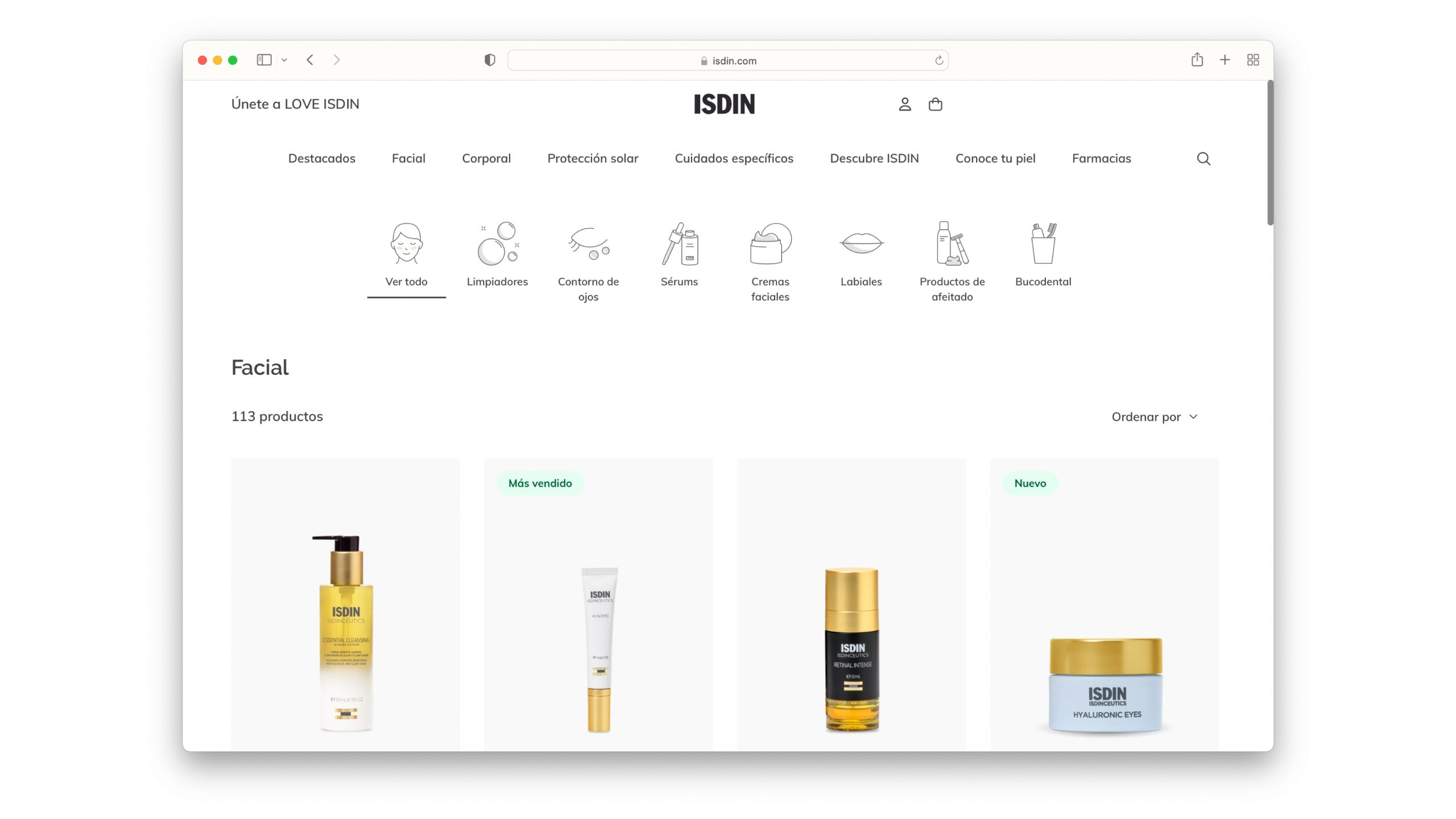Select the Cremas faciales jar icon
Image resolution: width=1456 pixels, height=819 pixels.
point(771,243)
